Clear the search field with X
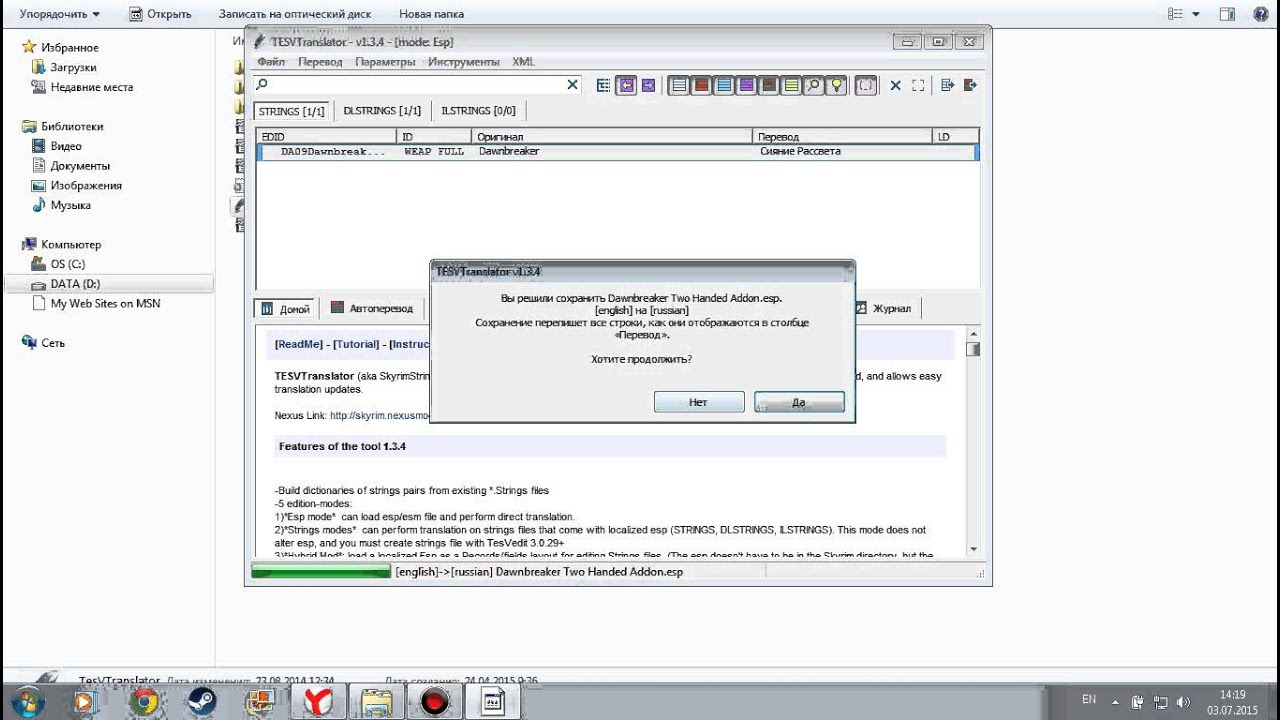The image size is (1280, 720). pos(573,85)
